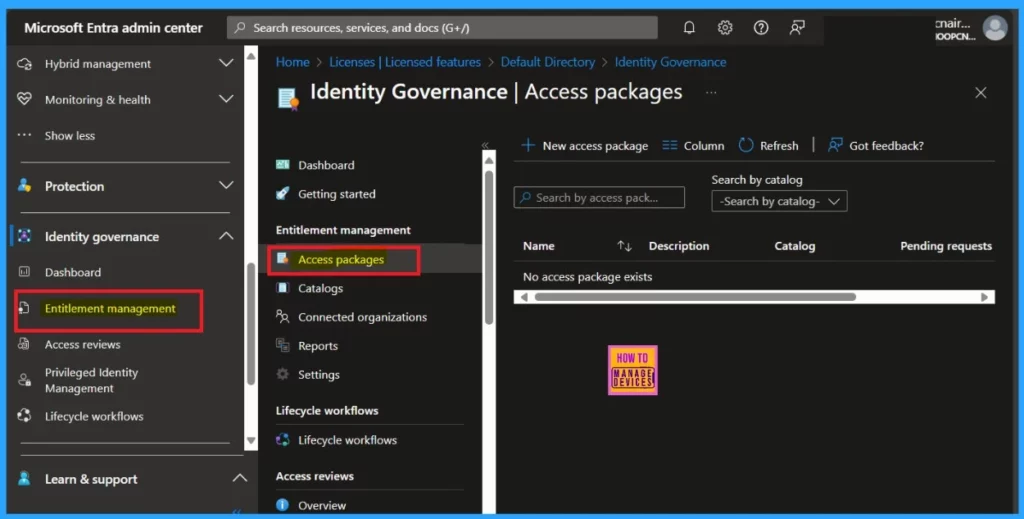Image resolution: width=1024 pixels, height=519 pixels.
Task: Click Show less in the sidebar
Action: click(70, 136)
